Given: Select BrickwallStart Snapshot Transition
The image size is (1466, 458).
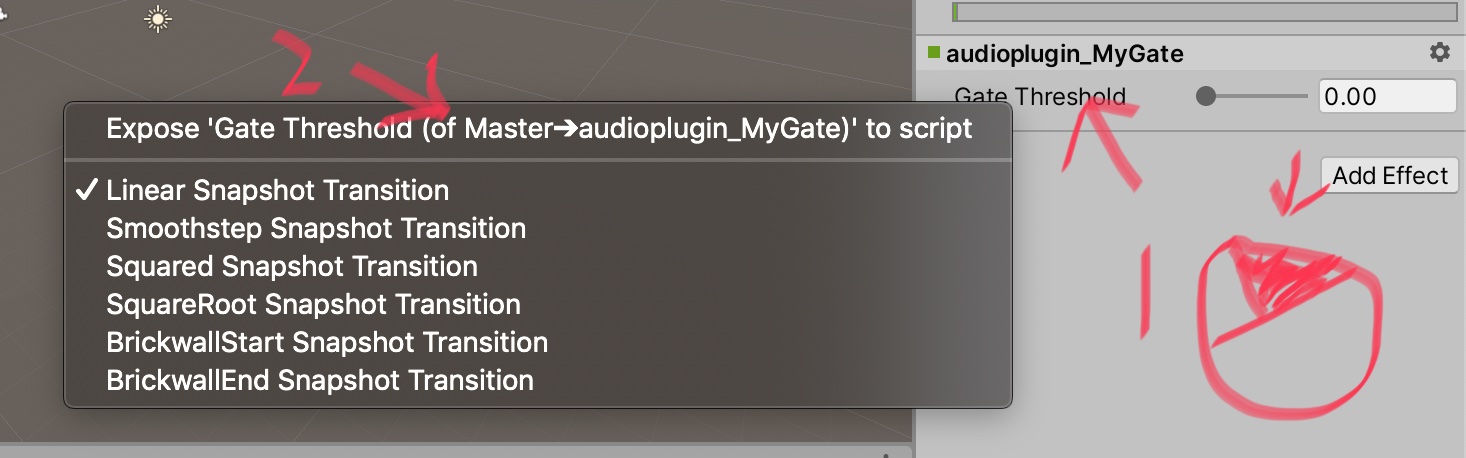Looking at the screenshot, I should (327, 342).
